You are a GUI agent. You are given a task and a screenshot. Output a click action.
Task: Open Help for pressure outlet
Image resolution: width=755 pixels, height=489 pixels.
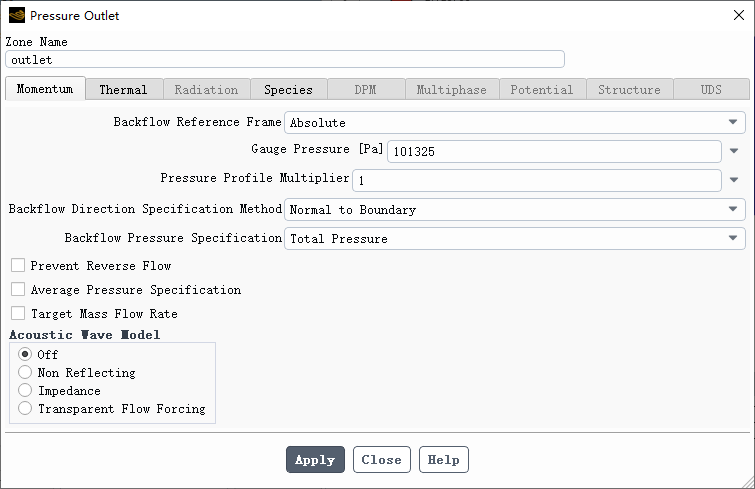tap(443, 460)
